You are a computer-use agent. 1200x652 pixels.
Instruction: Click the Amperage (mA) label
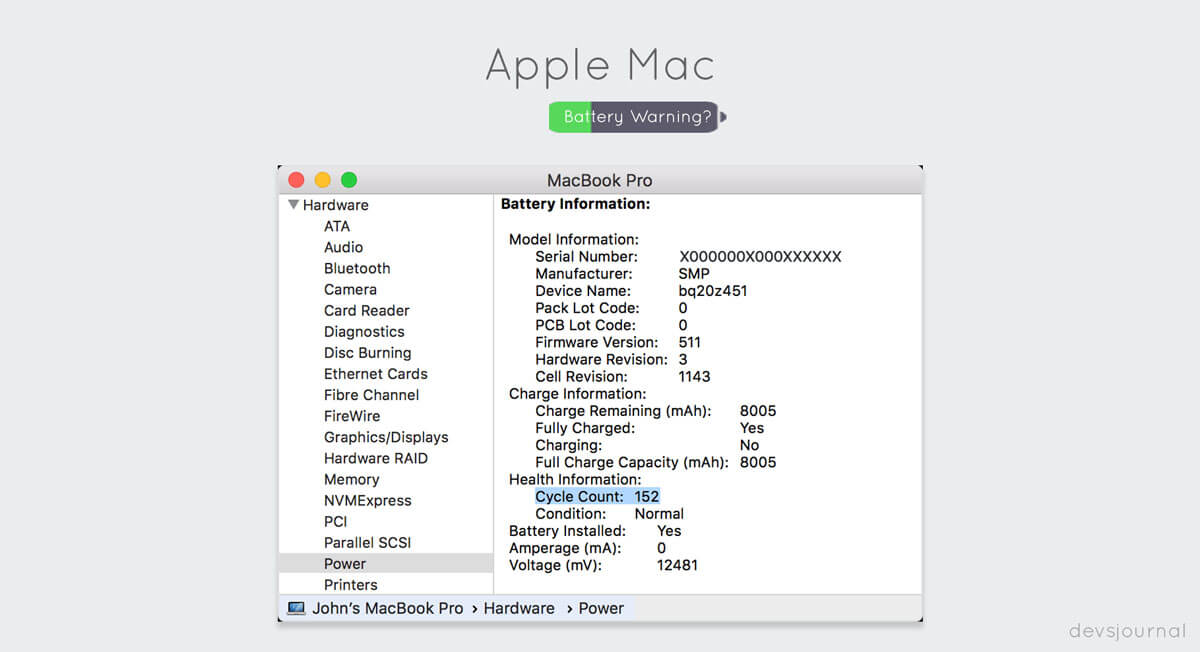565,548
